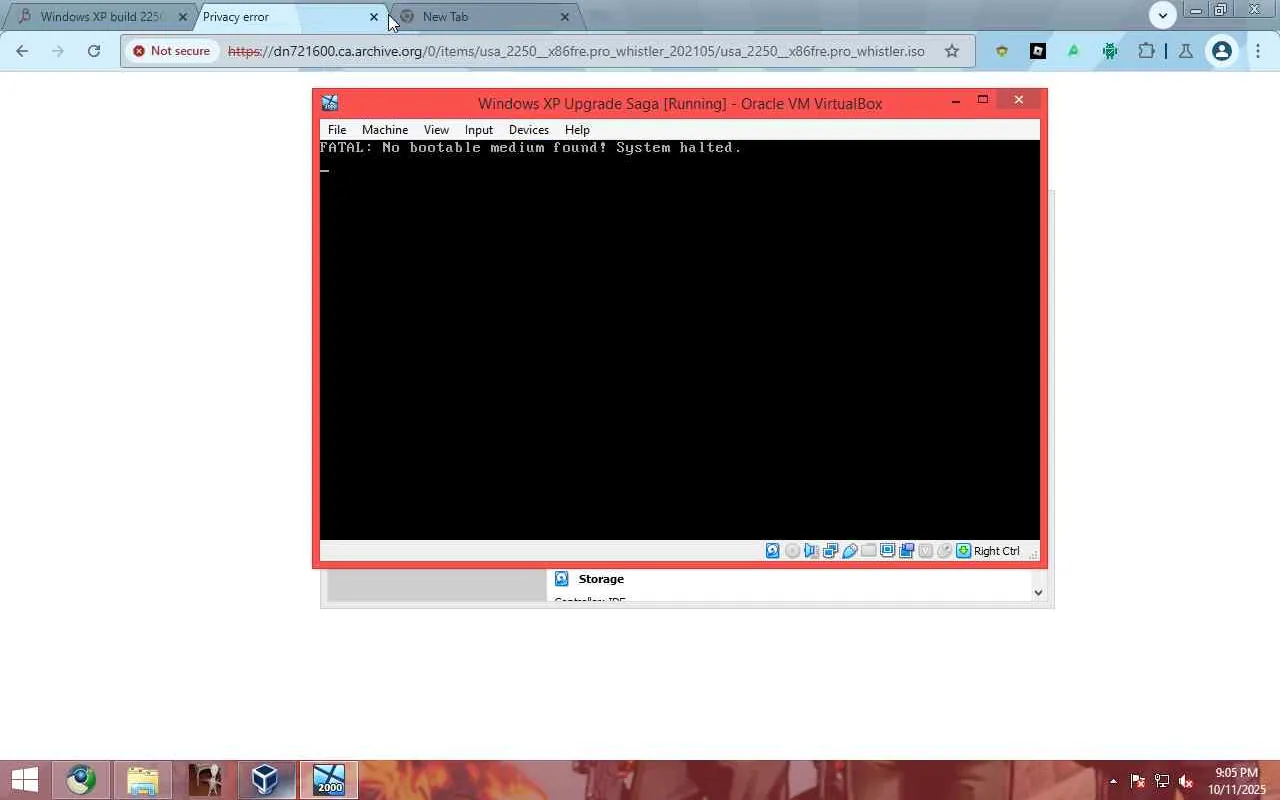This screenshot has width=1280, height=800.
Task: Open the network tray icon
Action: 1162,781
